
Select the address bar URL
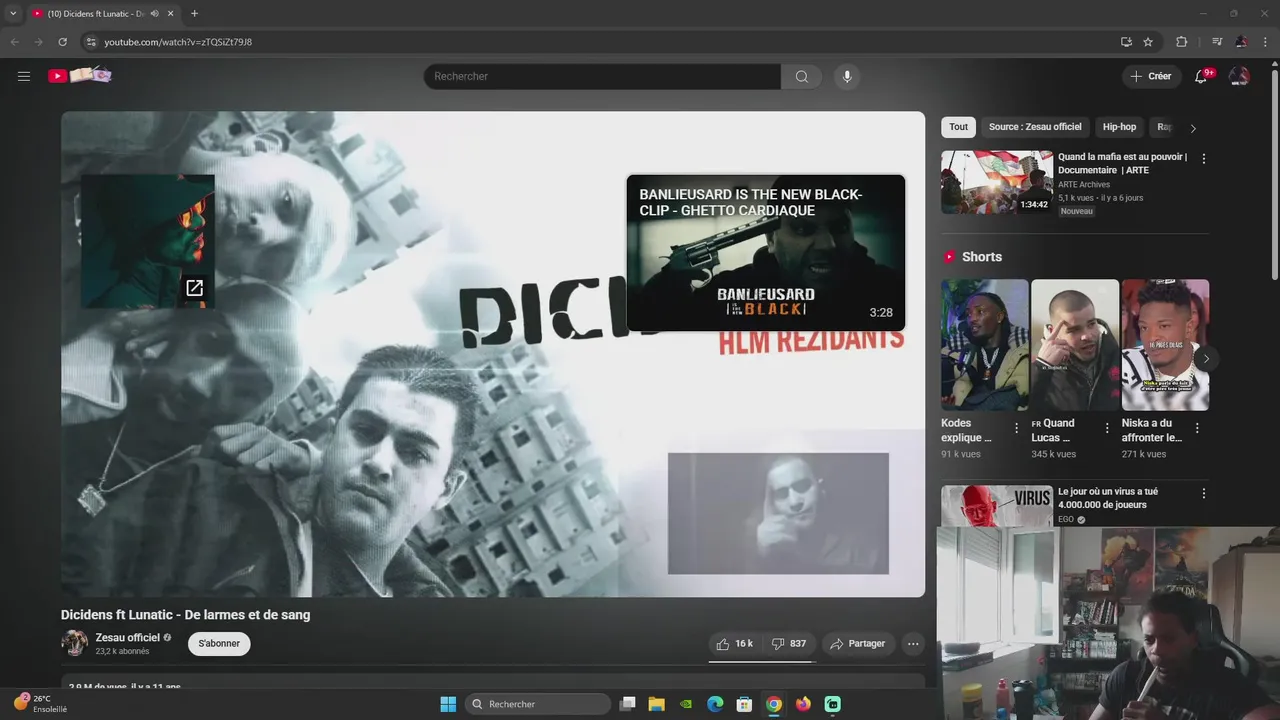[178, 42]
